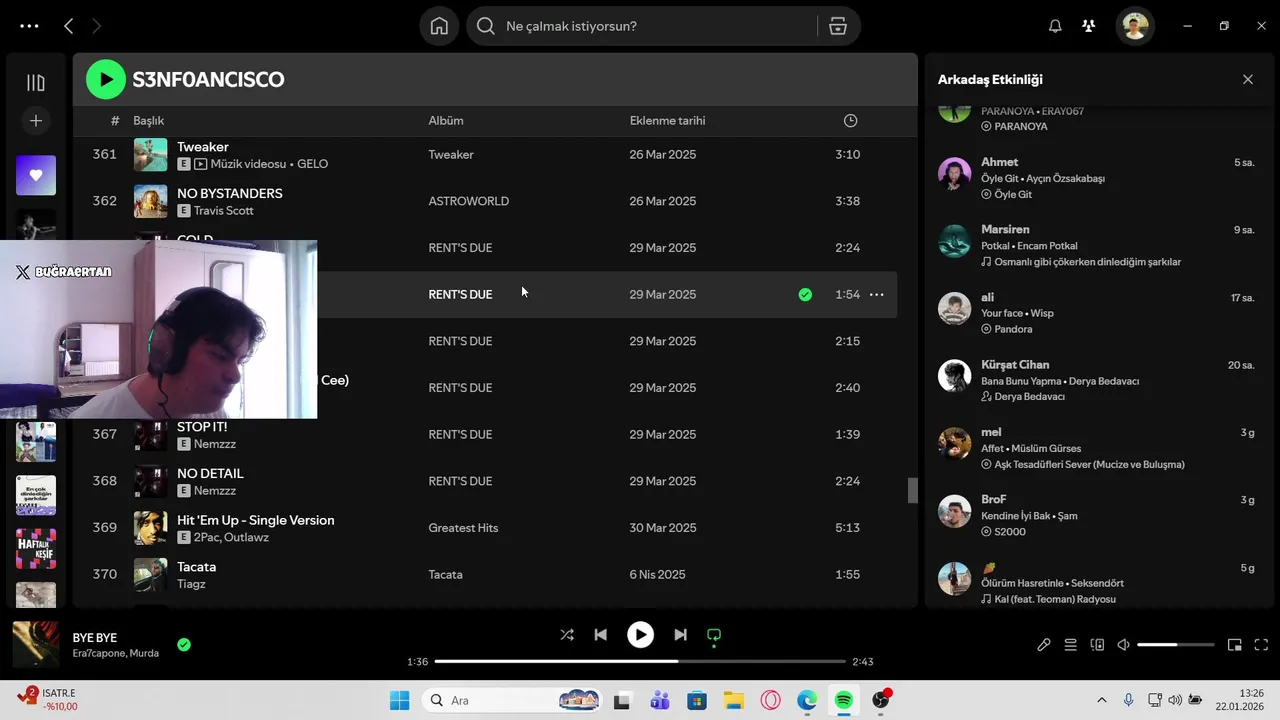
Task: Close the Arkadaş Etkinliği panel
Action: (1248, 80)
